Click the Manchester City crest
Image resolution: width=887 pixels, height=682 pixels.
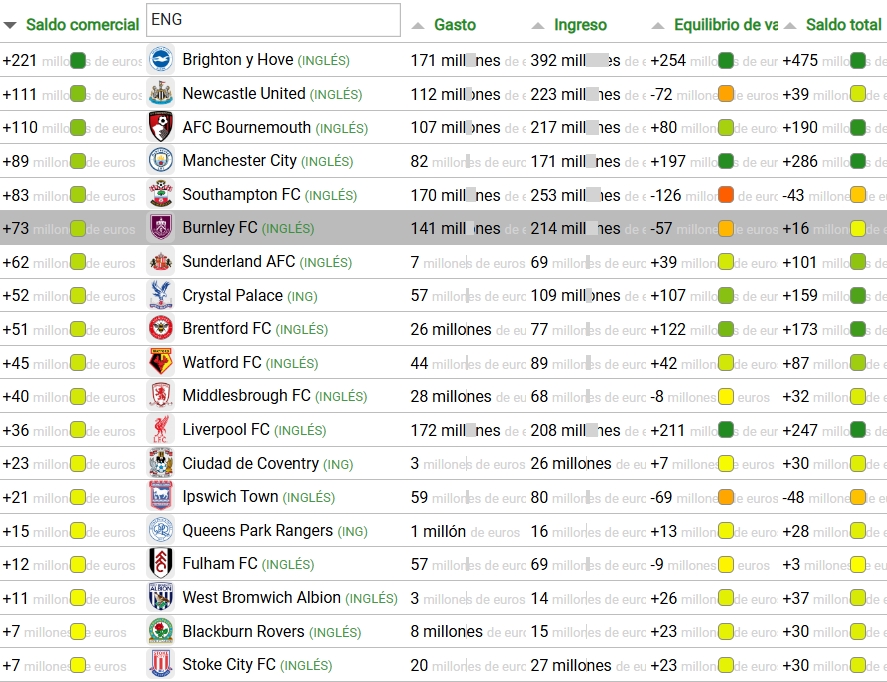coord(160,161)
